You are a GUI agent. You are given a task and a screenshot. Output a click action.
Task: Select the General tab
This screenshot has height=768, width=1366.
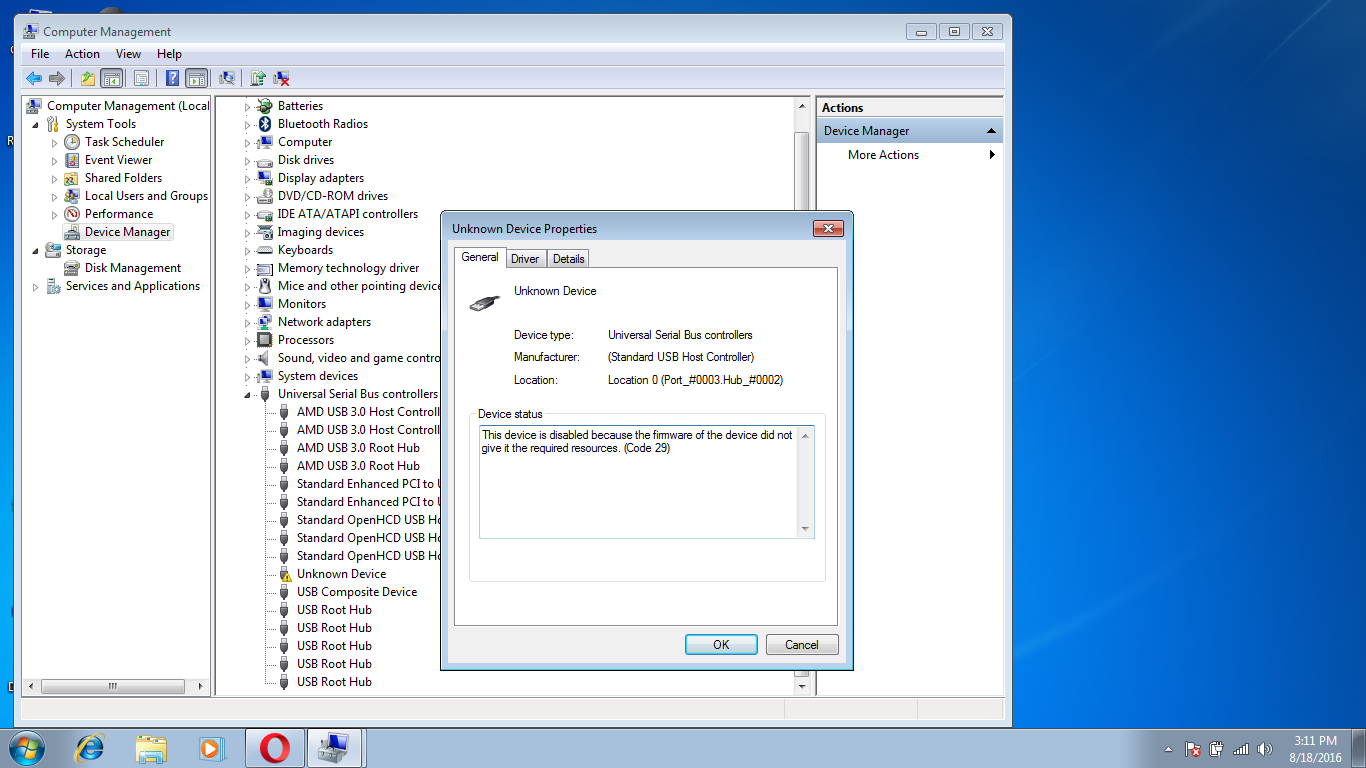pyautogui.click(x=480, y=257)
